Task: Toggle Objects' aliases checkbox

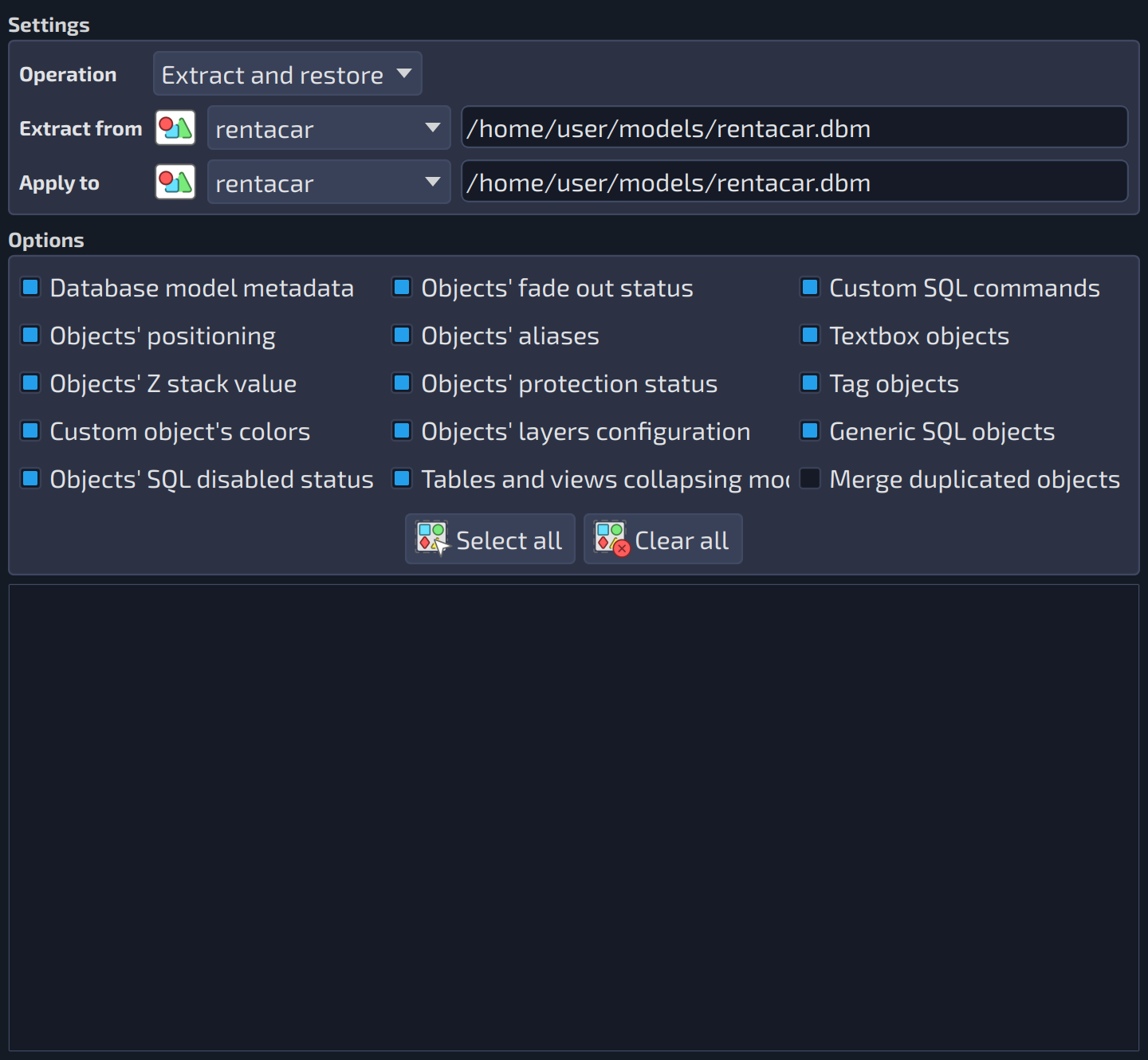Action: click(x=402, y=335)
